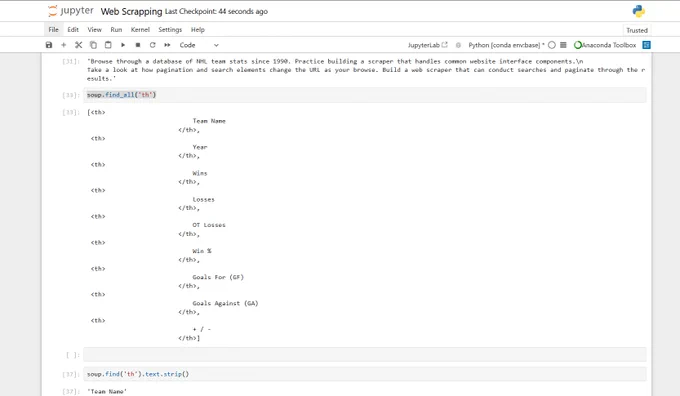Click 'Goals Against (GA)' in output
Image resolution: width=680 pixels, height=396 pixels.
(x=226, y=303)
